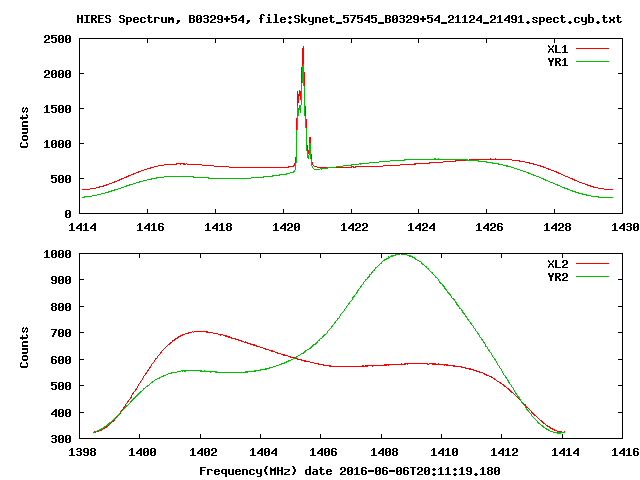Select the XL1 legend label
The width and height of the screenshot is (640, 480).
coord(558,49)
